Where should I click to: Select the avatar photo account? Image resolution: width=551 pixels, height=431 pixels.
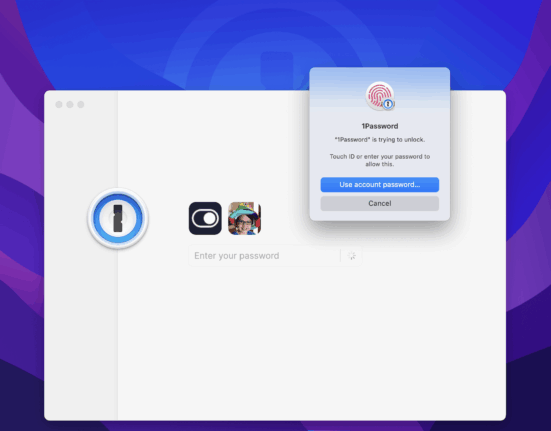[245, 218]
